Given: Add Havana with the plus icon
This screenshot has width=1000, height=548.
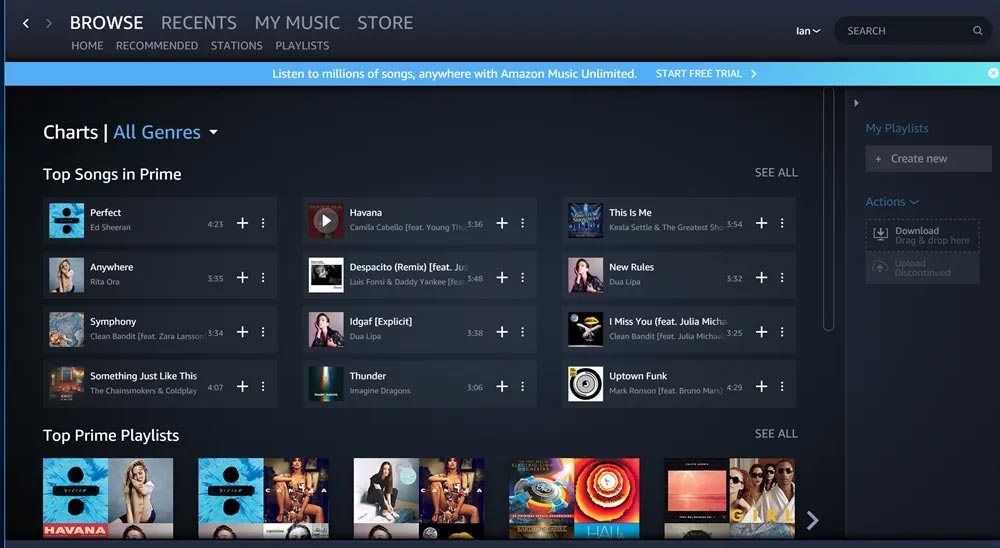Looking at the screenshot, I should [x=502, y=223].
